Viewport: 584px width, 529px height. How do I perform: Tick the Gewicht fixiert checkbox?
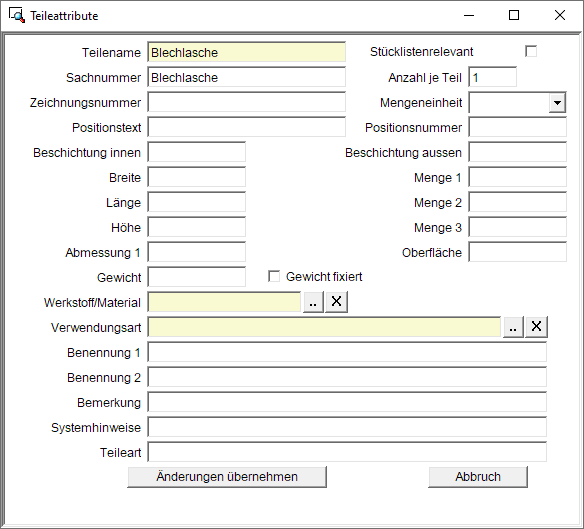tap(274, 276)
